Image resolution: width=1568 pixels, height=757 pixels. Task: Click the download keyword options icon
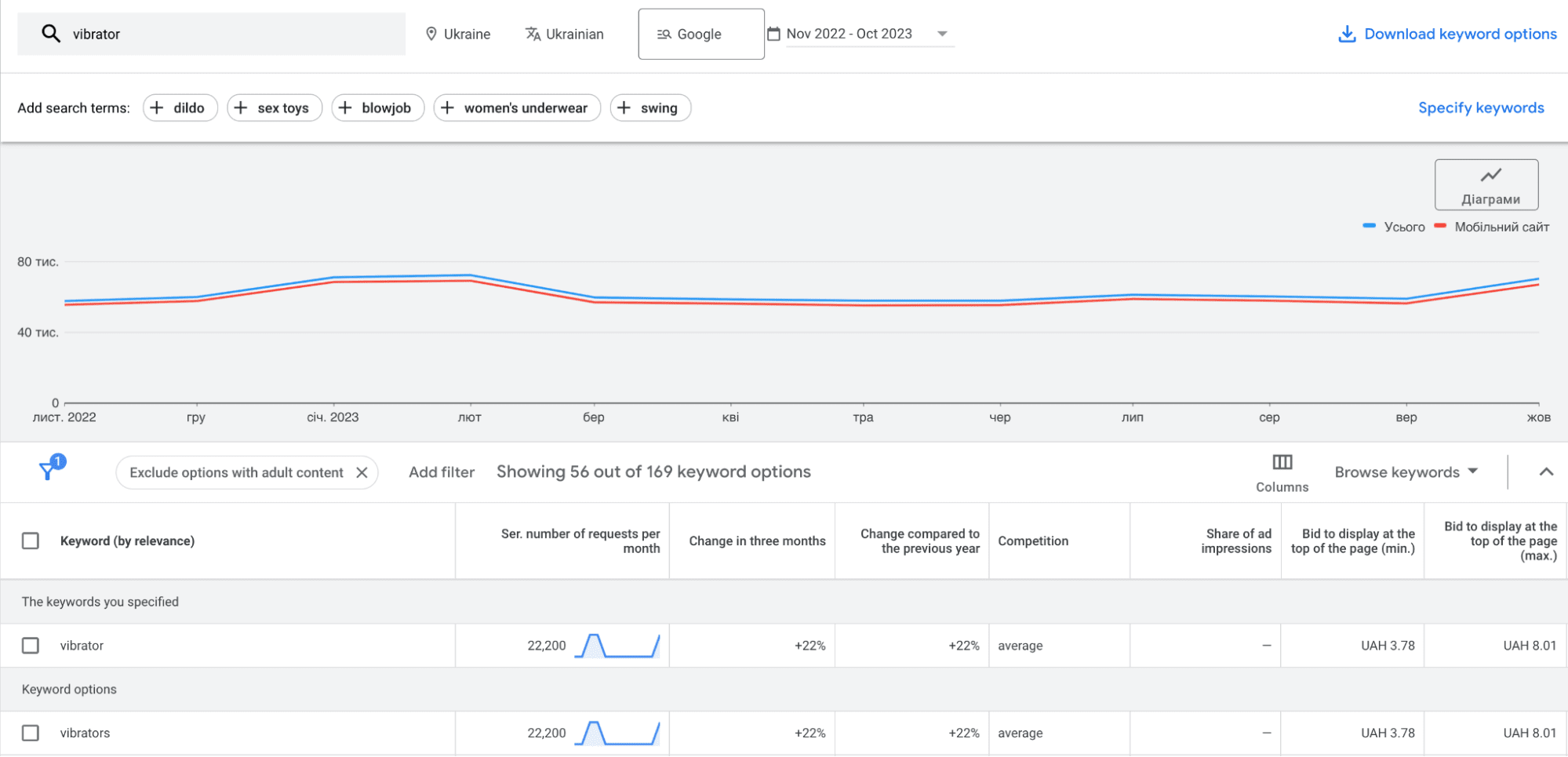click(1347, 34)
